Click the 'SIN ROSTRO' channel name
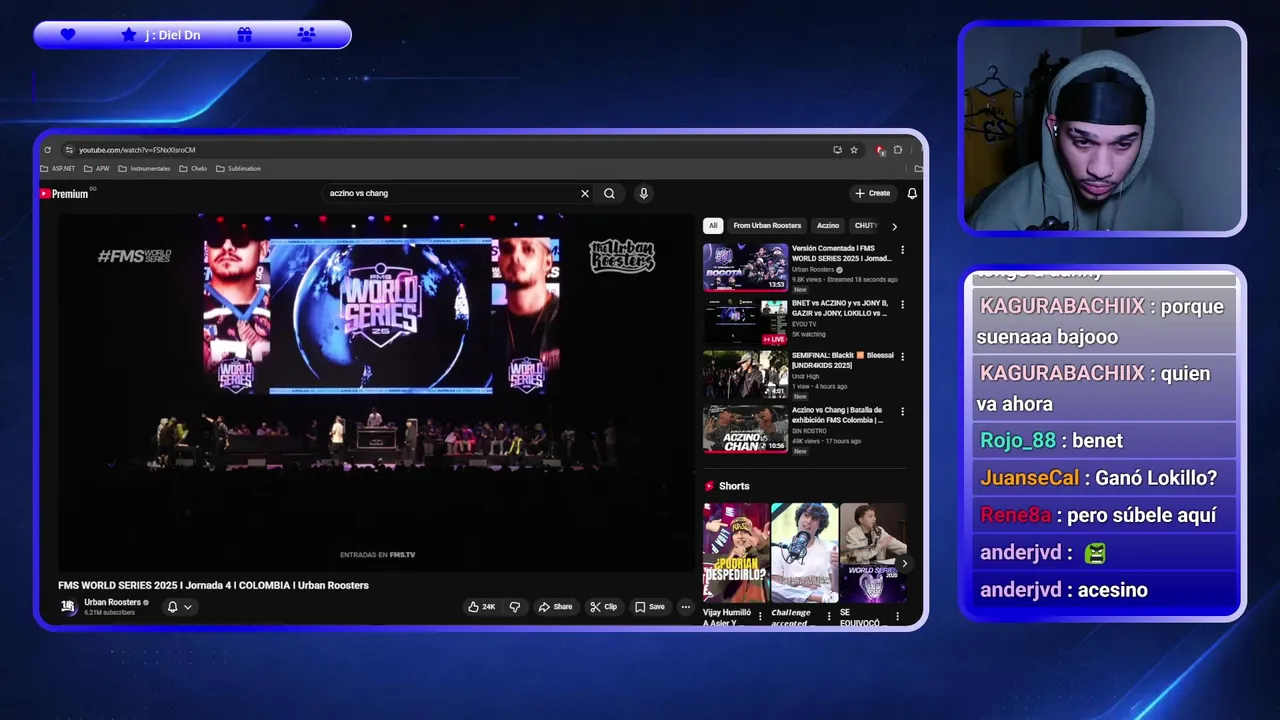Viewport: 1280px width, 720px height. pos(809,431)
